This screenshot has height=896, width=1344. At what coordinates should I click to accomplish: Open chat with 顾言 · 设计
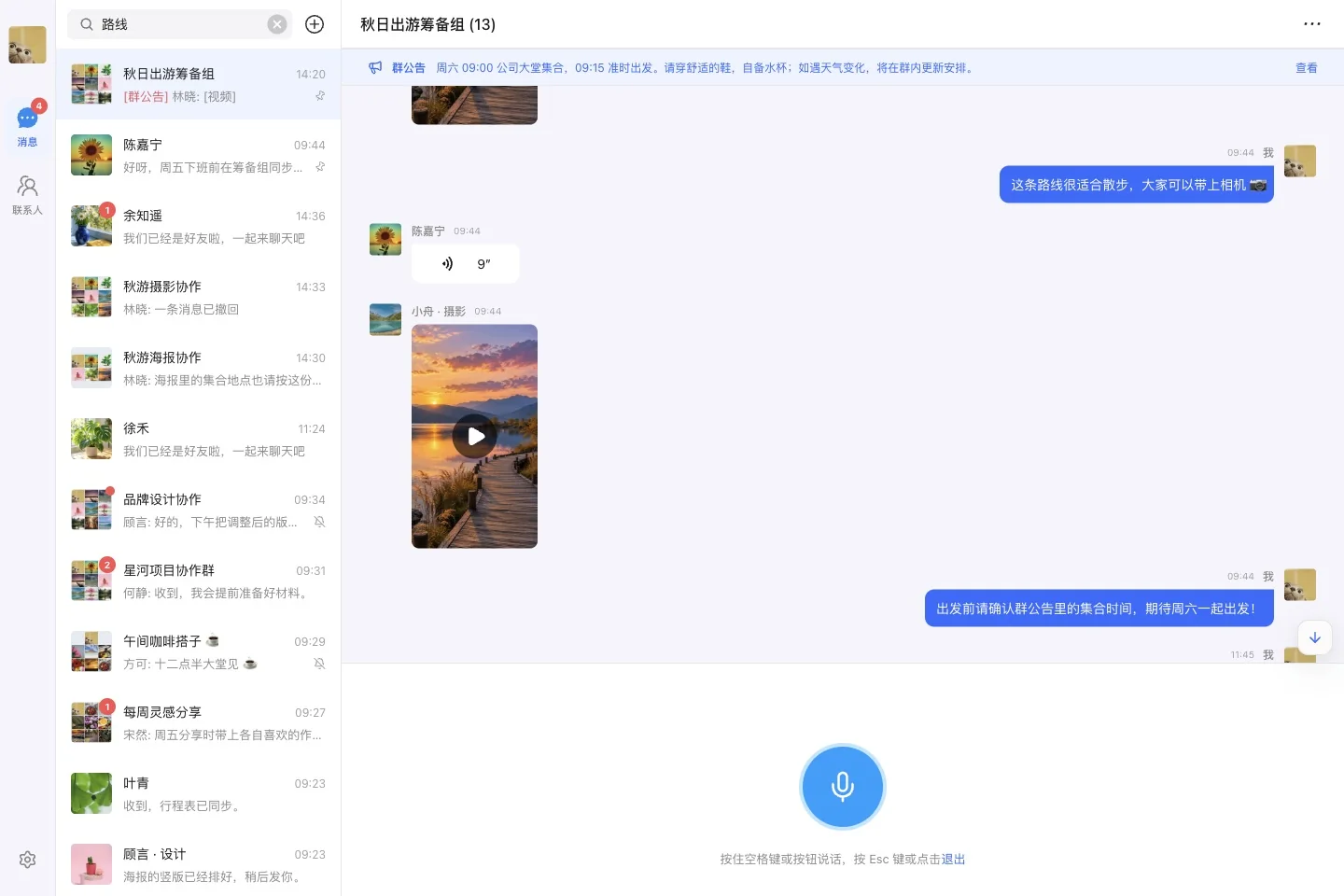(198, 864)
